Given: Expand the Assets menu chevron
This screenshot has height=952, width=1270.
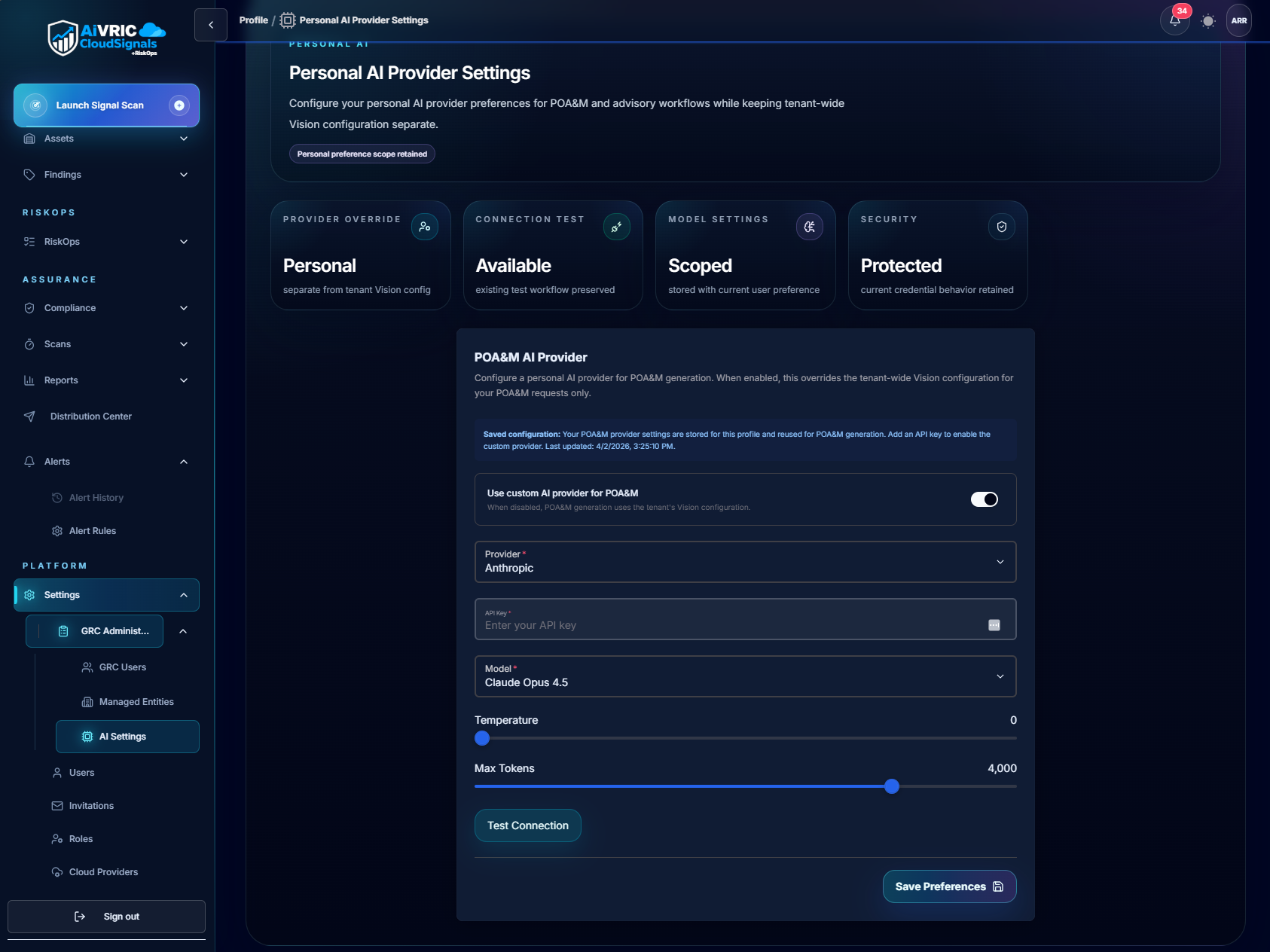Looking at the screenshot, I should [184, 139].
